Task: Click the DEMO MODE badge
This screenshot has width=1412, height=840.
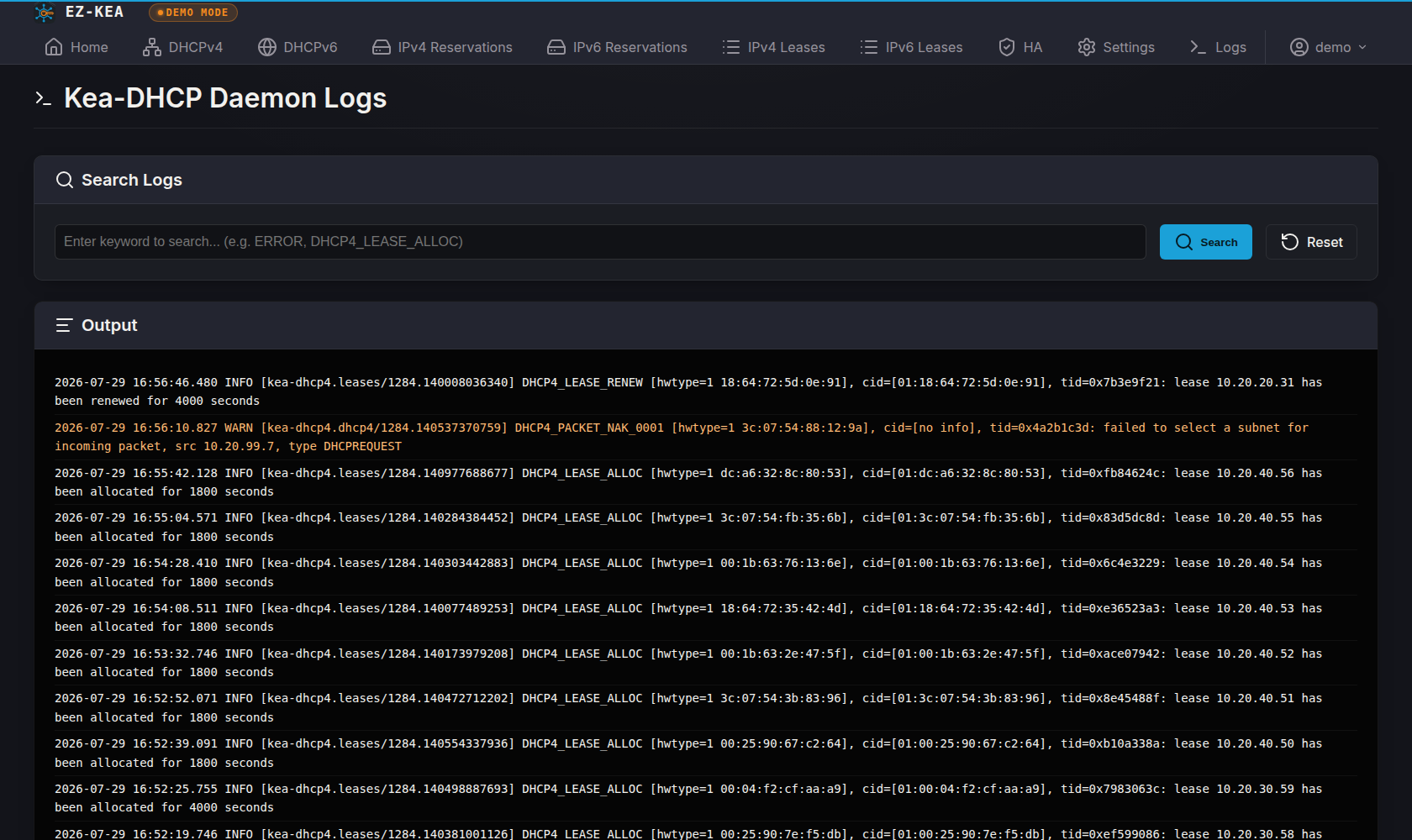Action: [193, 13]
